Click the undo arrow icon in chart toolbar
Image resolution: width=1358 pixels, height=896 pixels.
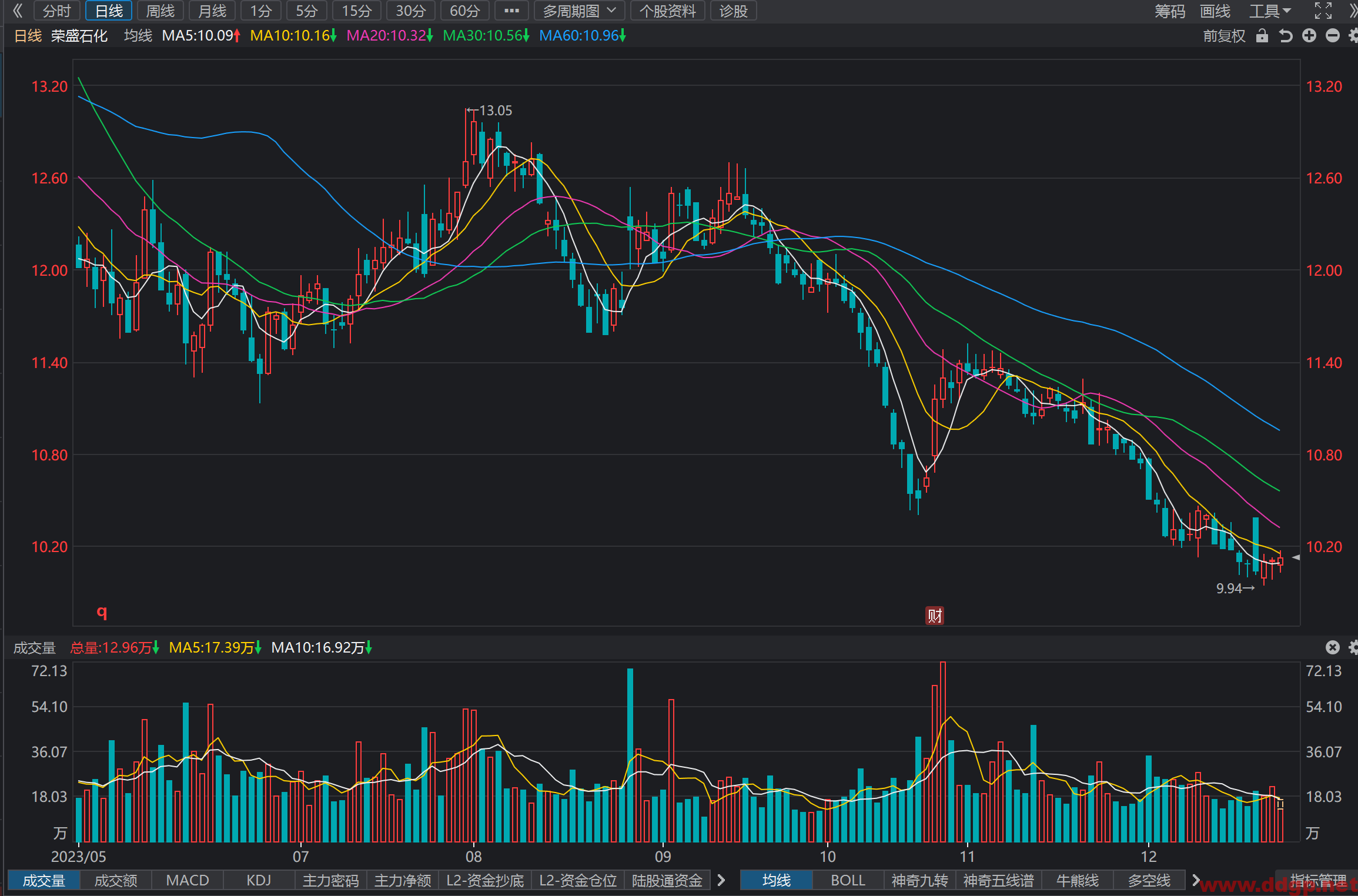pyautogui.click(x=1286, y=36)
